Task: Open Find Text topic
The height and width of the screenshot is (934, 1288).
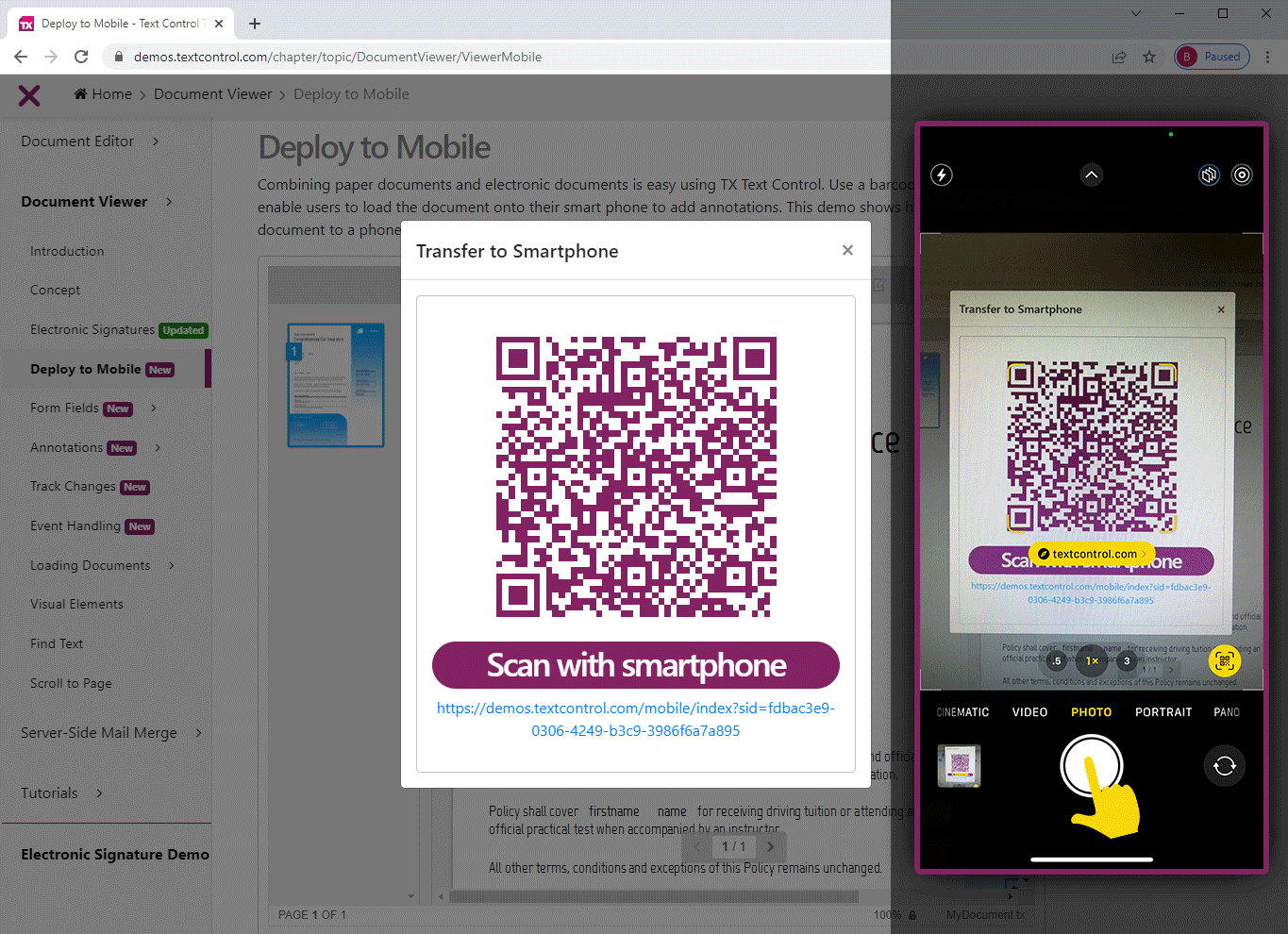Action: (57, 643)
